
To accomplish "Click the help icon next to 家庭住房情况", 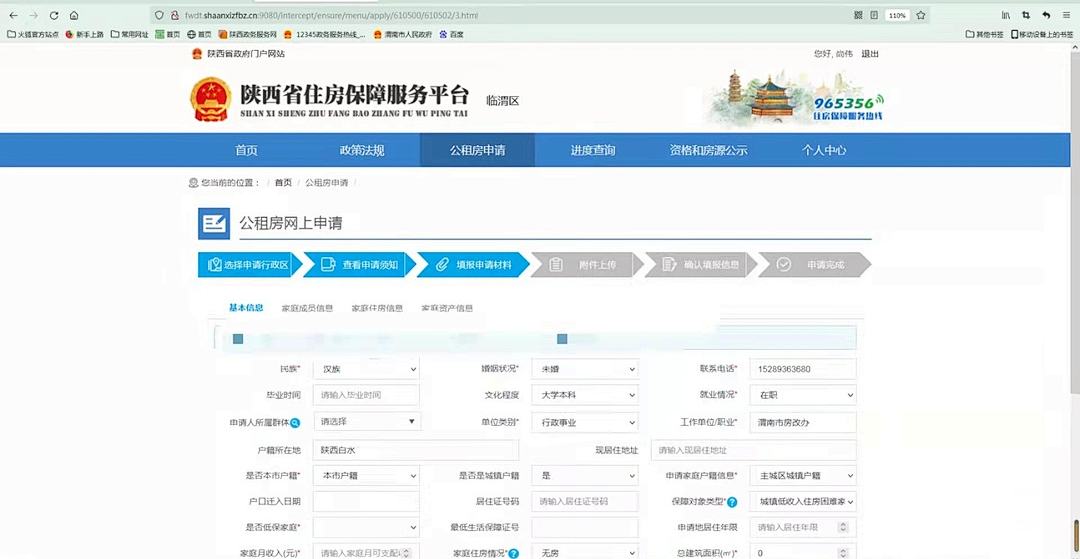I will coord(514,553).
